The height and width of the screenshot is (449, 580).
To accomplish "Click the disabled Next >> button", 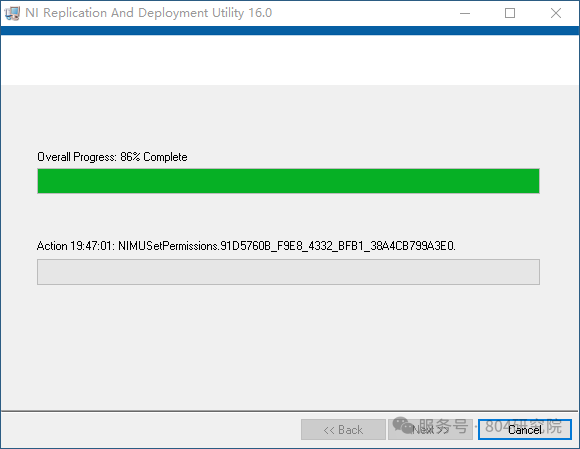I will pyautogui.click(x=430, y=429).
